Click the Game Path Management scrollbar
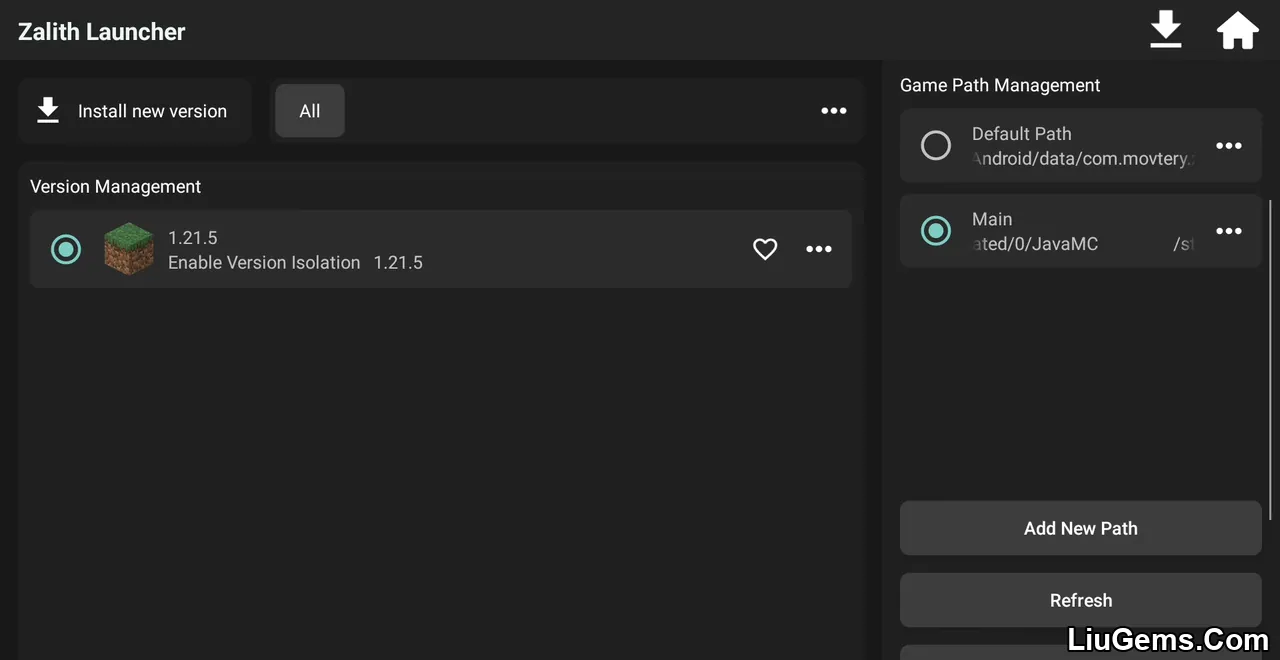 pos(1272,360)
